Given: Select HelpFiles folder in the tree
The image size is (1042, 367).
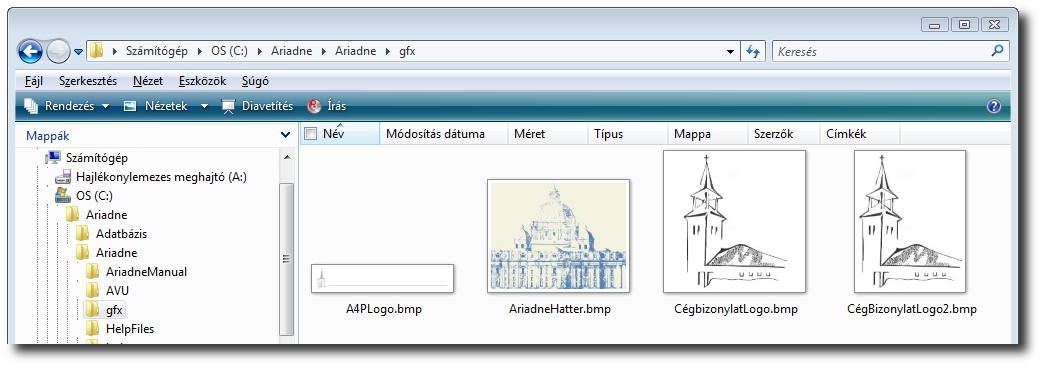Looking at the screenshot, I should click(x=130, y=328).
